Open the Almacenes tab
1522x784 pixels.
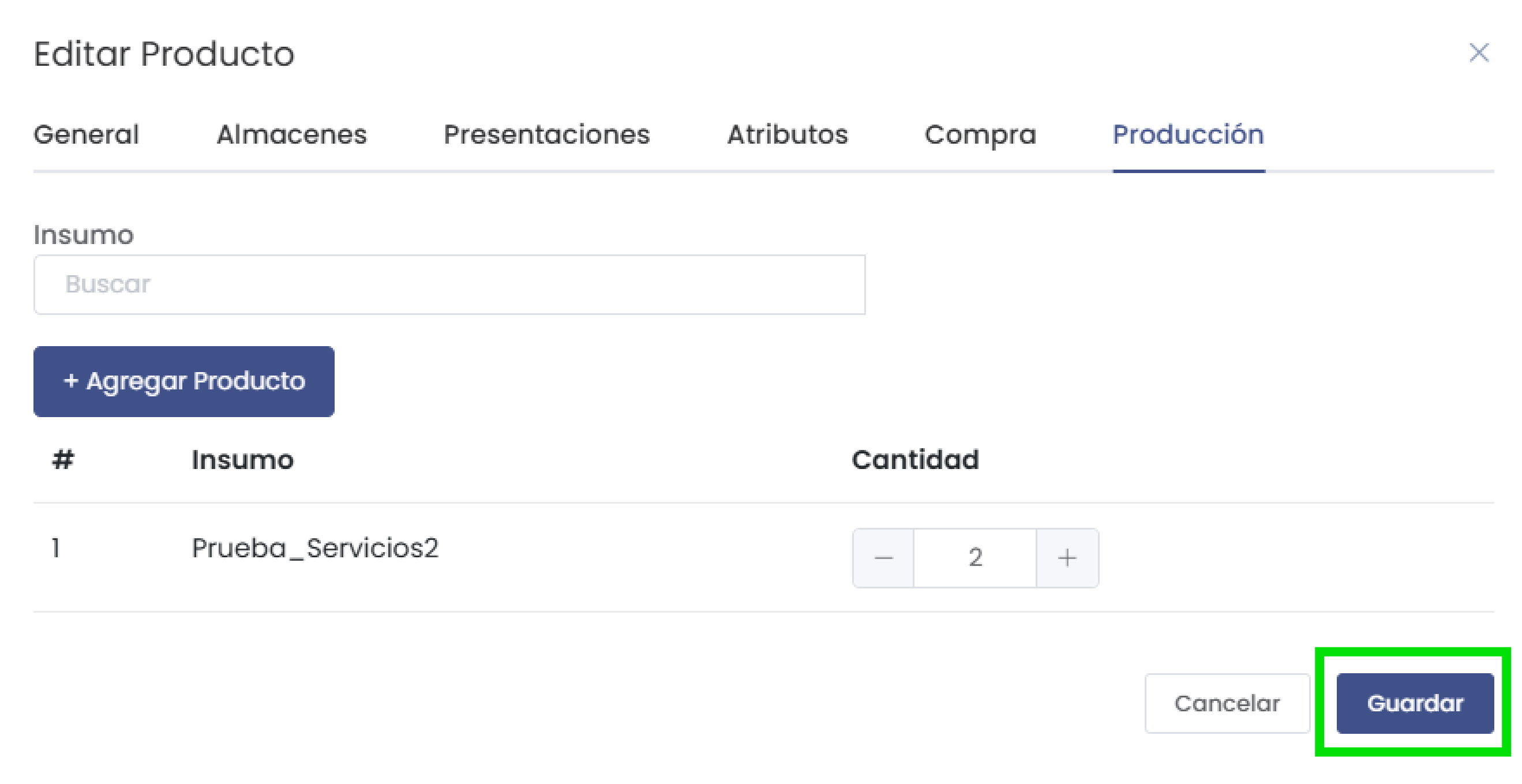292,134
